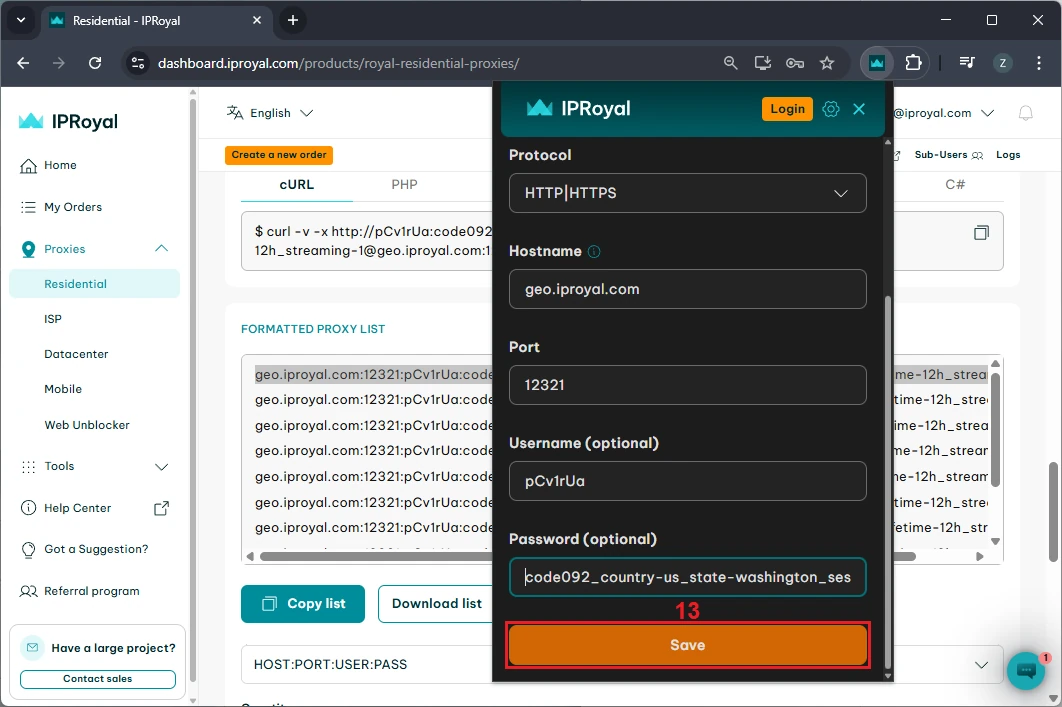Open the Chrome extensions puzzle icon
1062x707 pixels.
point(913,63)
